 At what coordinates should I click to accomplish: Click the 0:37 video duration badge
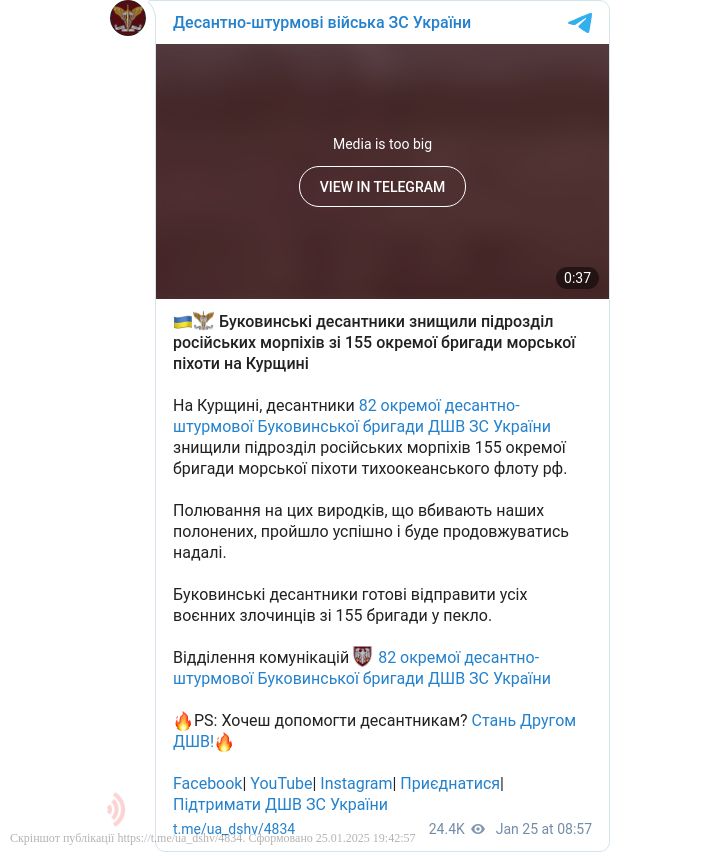coord(577,278)
